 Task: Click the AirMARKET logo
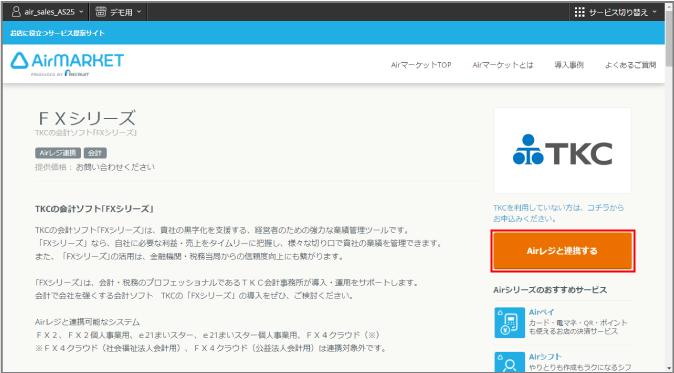click(x=67, y=64)
